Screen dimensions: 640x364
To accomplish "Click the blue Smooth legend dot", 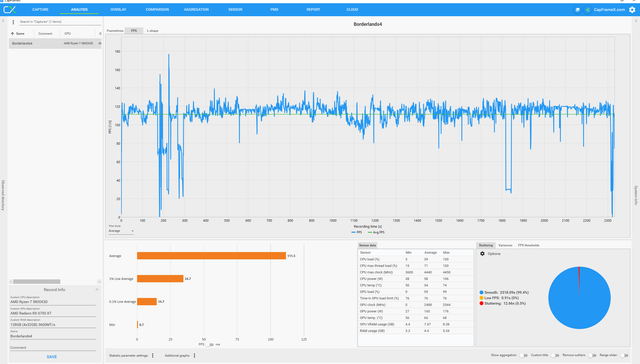I will coord(482,293).
